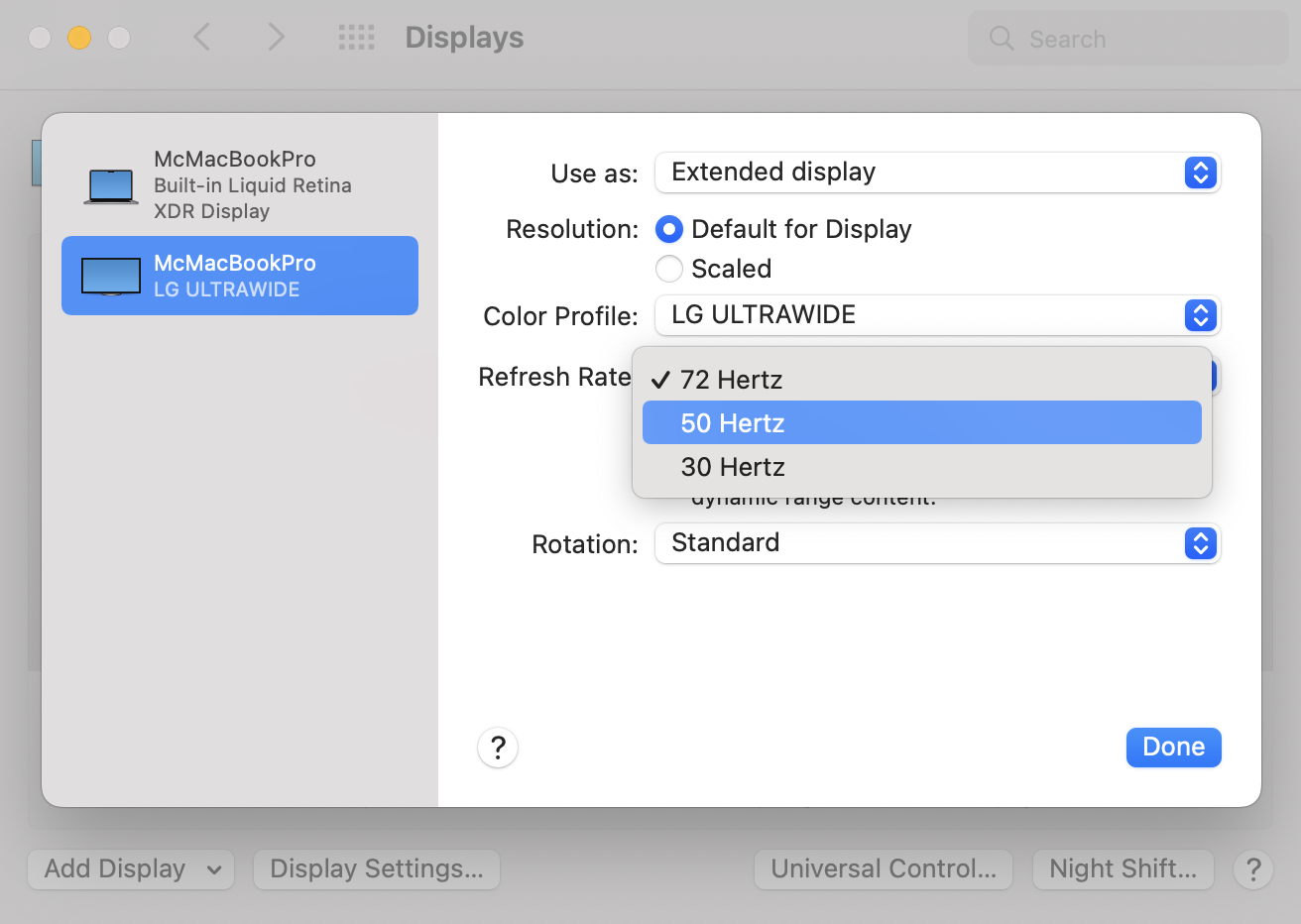
Task: Select 72 Hertz refresh rate
Action: pos(921,380)
